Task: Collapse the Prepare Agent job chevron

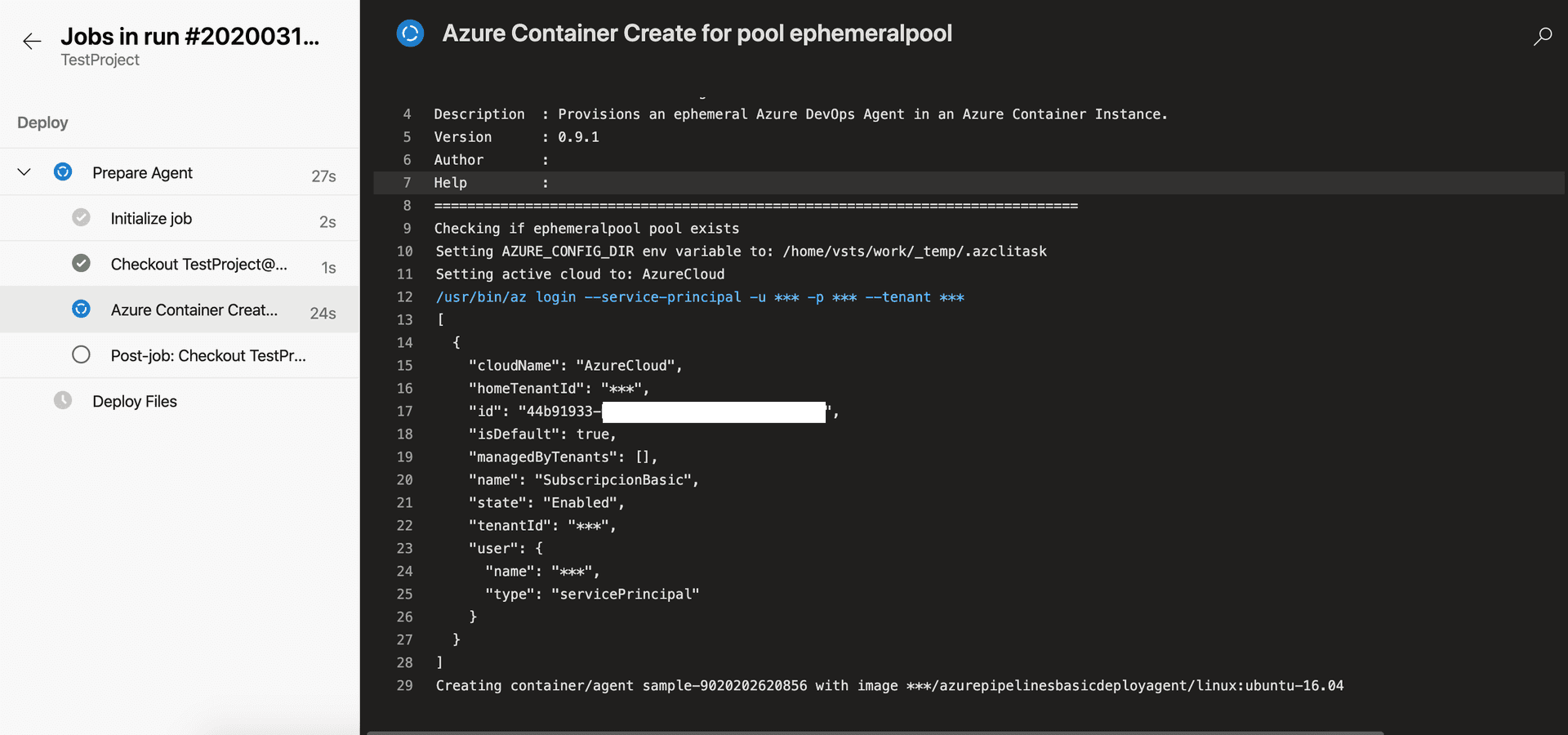Action: click(x=24, y=172)
